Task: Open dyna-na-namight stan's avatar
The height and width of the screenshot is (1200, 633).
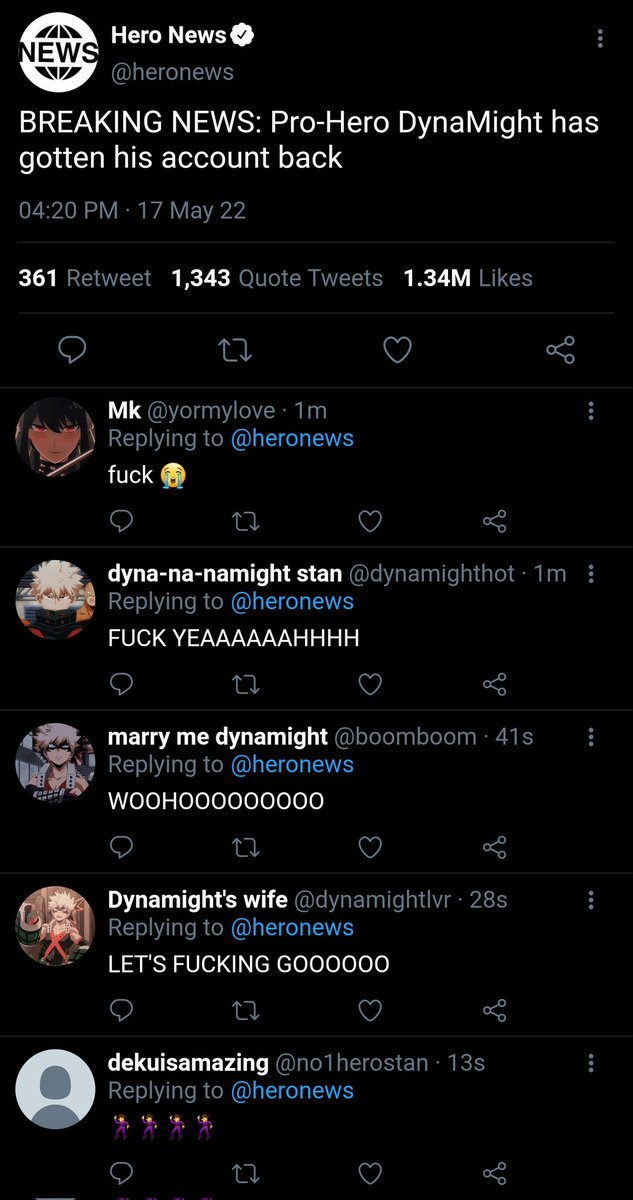Action: click(55, 601)
